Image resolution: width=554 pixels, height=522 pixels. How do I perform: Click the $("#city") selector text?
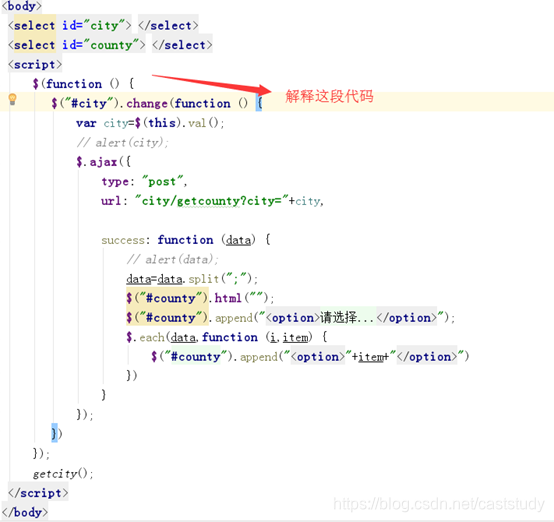click(x=85, y=103)
